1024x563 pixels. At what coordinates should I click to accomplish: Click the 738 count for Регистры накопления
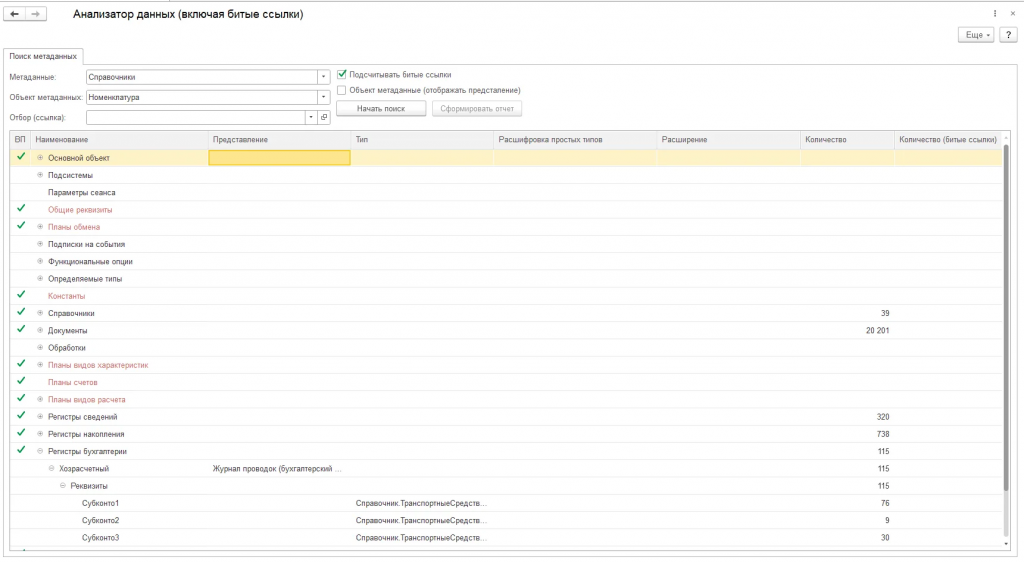click(883, 434)
